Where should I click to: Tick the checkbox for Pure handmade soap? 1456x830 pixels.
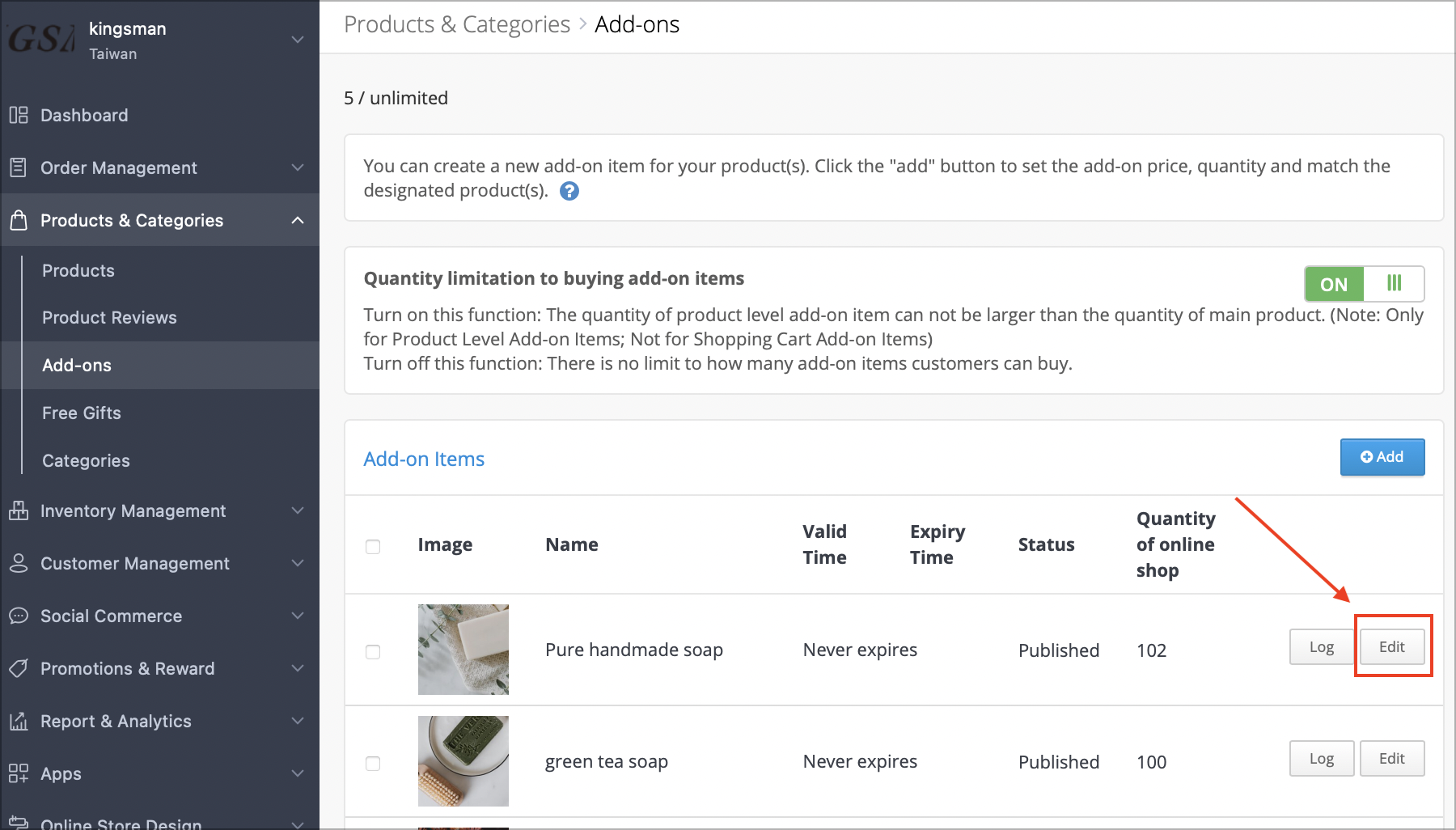pyautogui.click(x=373, y=651)
